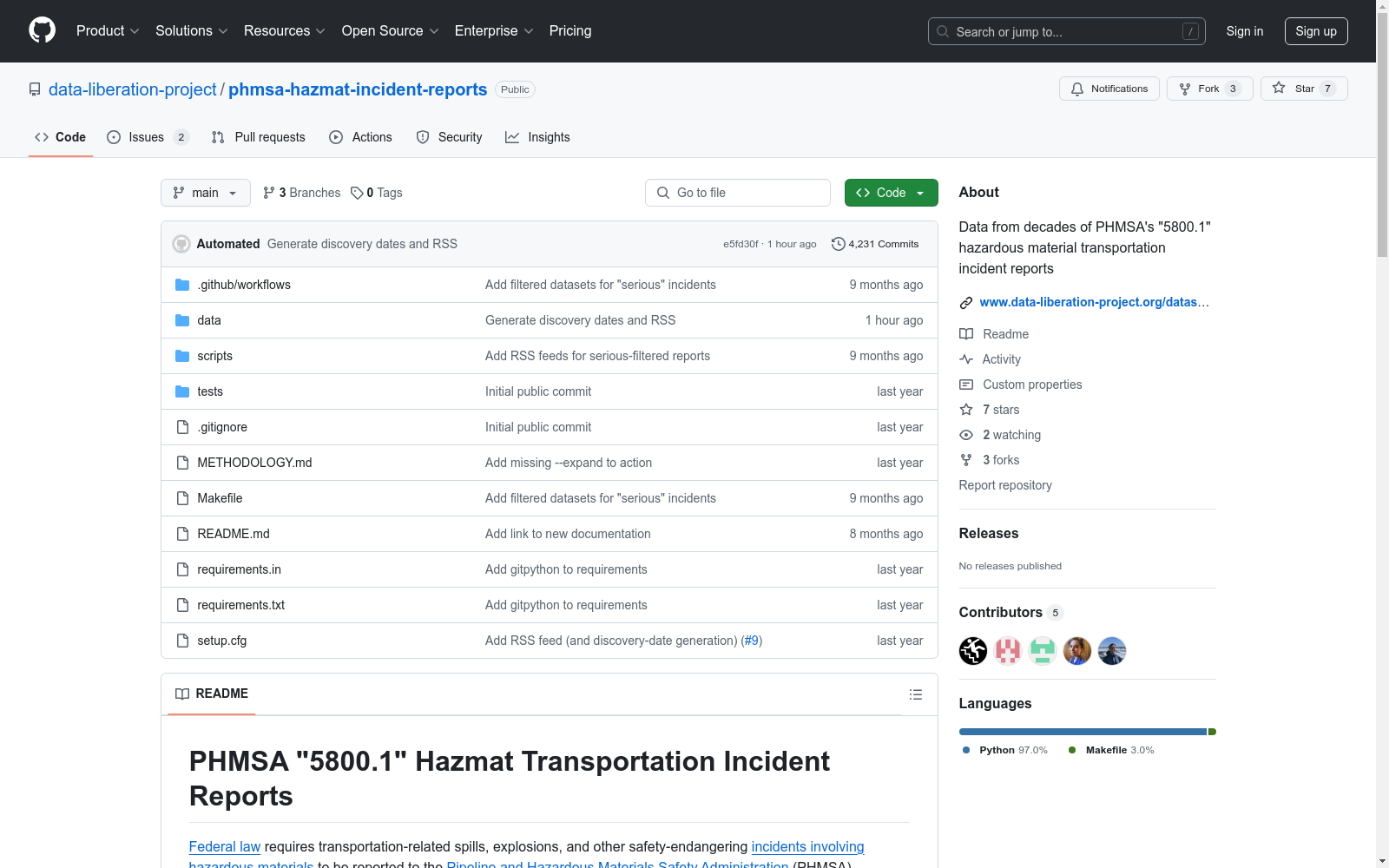The height and width of the screenshot is (868, 1389).
Task: Click the 3 forks link
Action: pyautogui.click(x=990, y=460)
